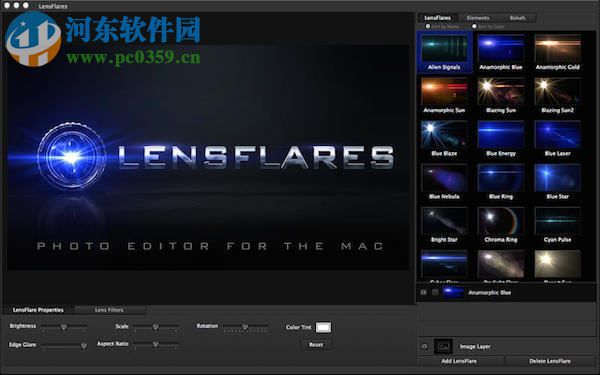
Task: Select the Anamorphic Sun flare preset
Action: (444, 96)
